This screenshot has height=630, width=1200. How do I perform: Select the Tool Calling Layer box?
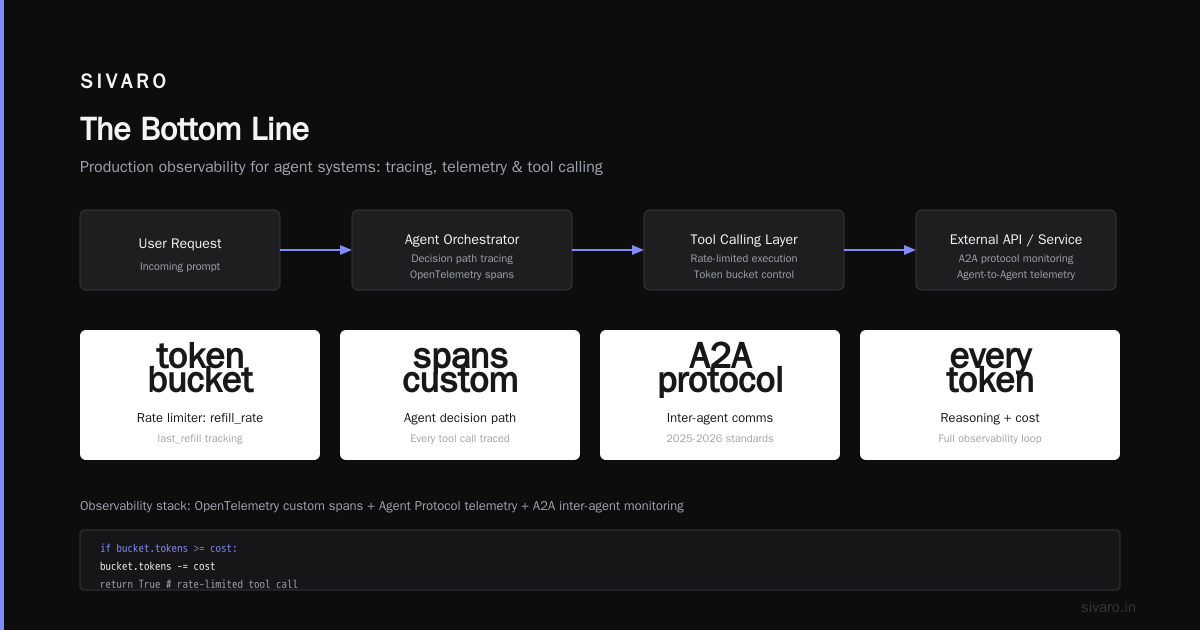744,250
